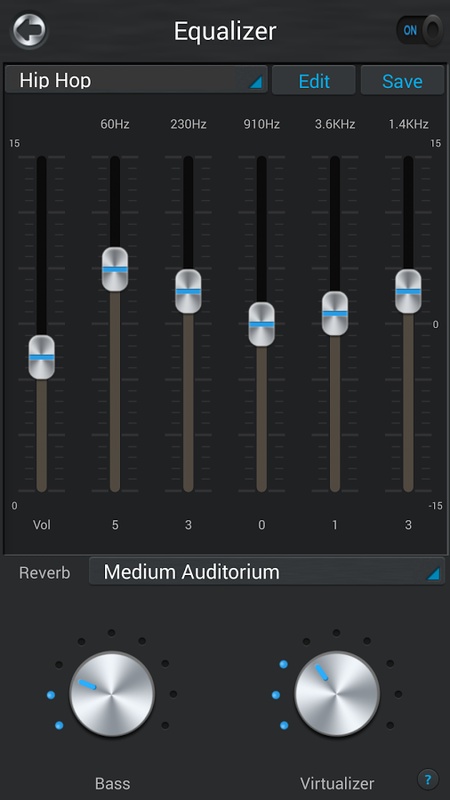This screenshot has width=450, height=800.
Task: Open the help question mark icon
Action: click(x=428, y=779)
